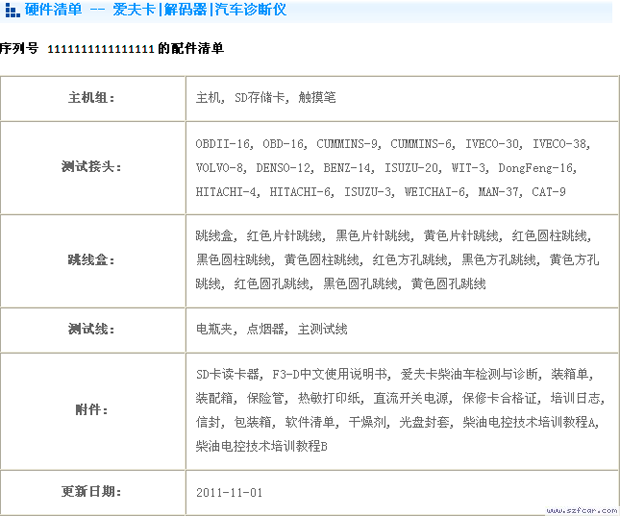Click the 测试接头 row label
Image resolution: width=620 pixels, height=516 pixels.
[x=91, y=166]
